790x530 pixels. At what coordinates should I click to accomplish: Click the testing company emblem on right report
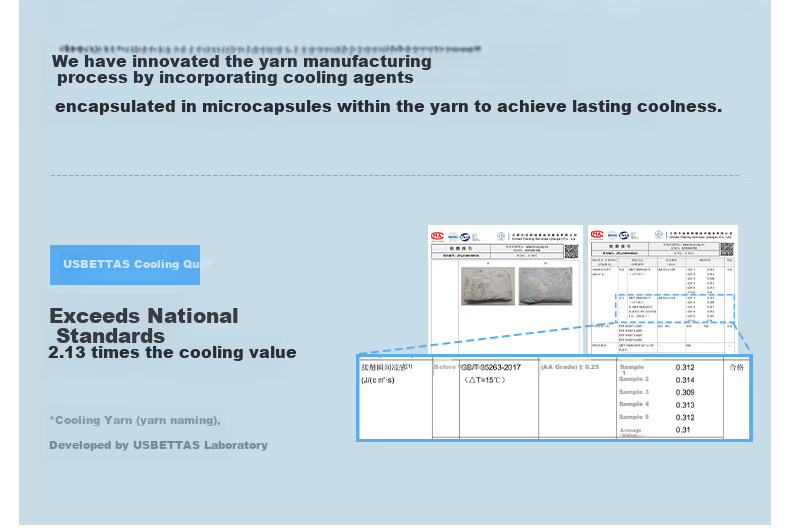(659, 234)
